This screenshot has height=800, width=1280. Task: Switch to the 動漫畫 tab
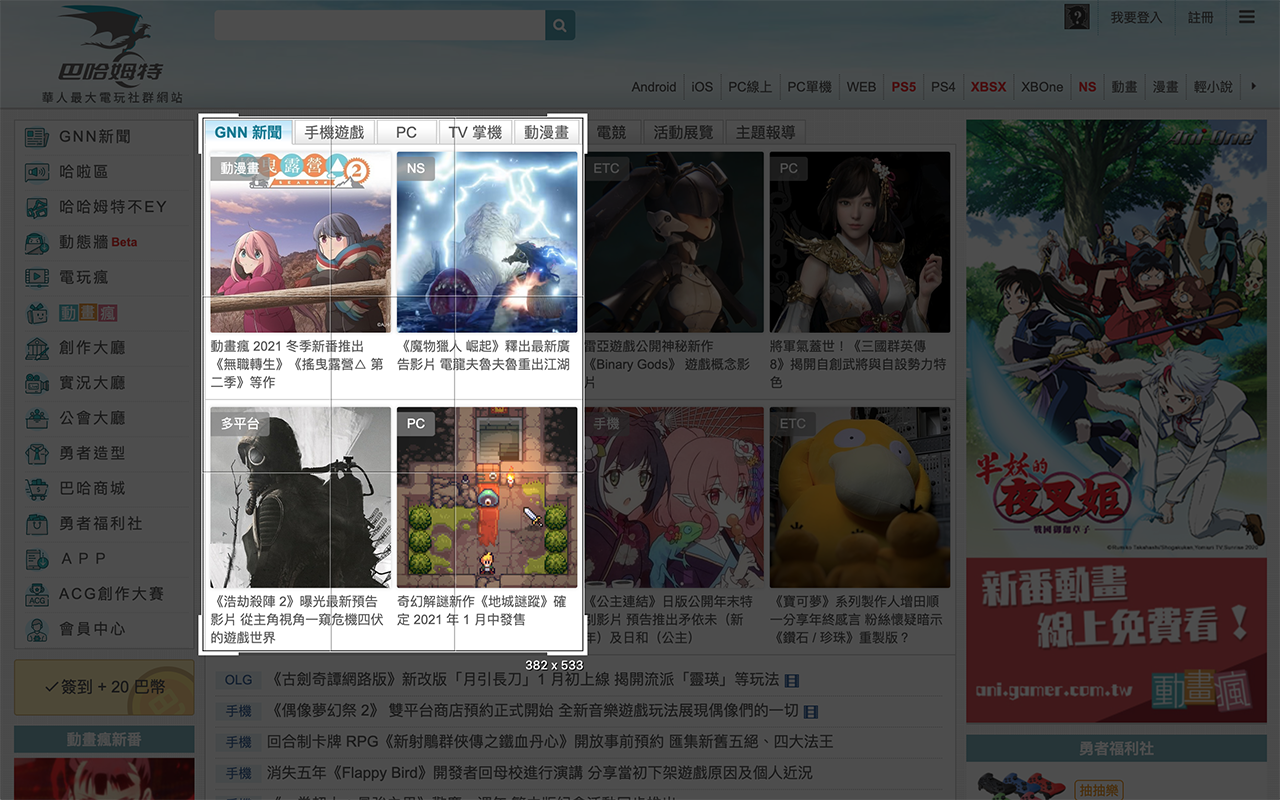point(547,132)
